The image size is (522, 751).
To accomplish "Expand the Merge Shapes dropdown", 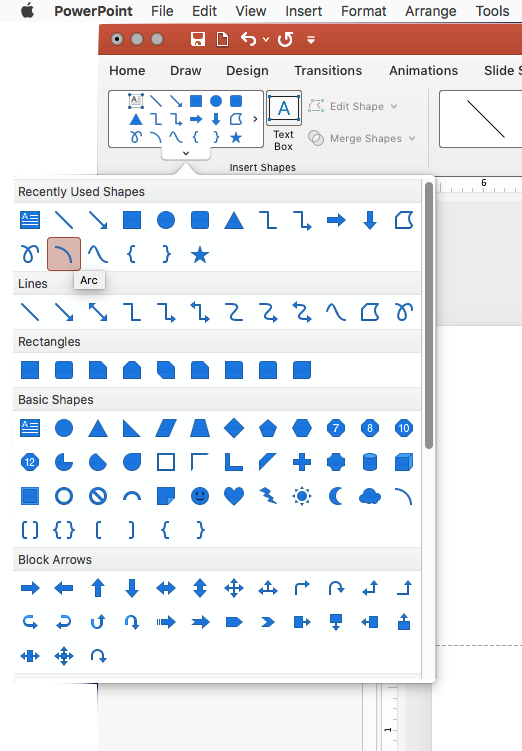I will 412,138.
